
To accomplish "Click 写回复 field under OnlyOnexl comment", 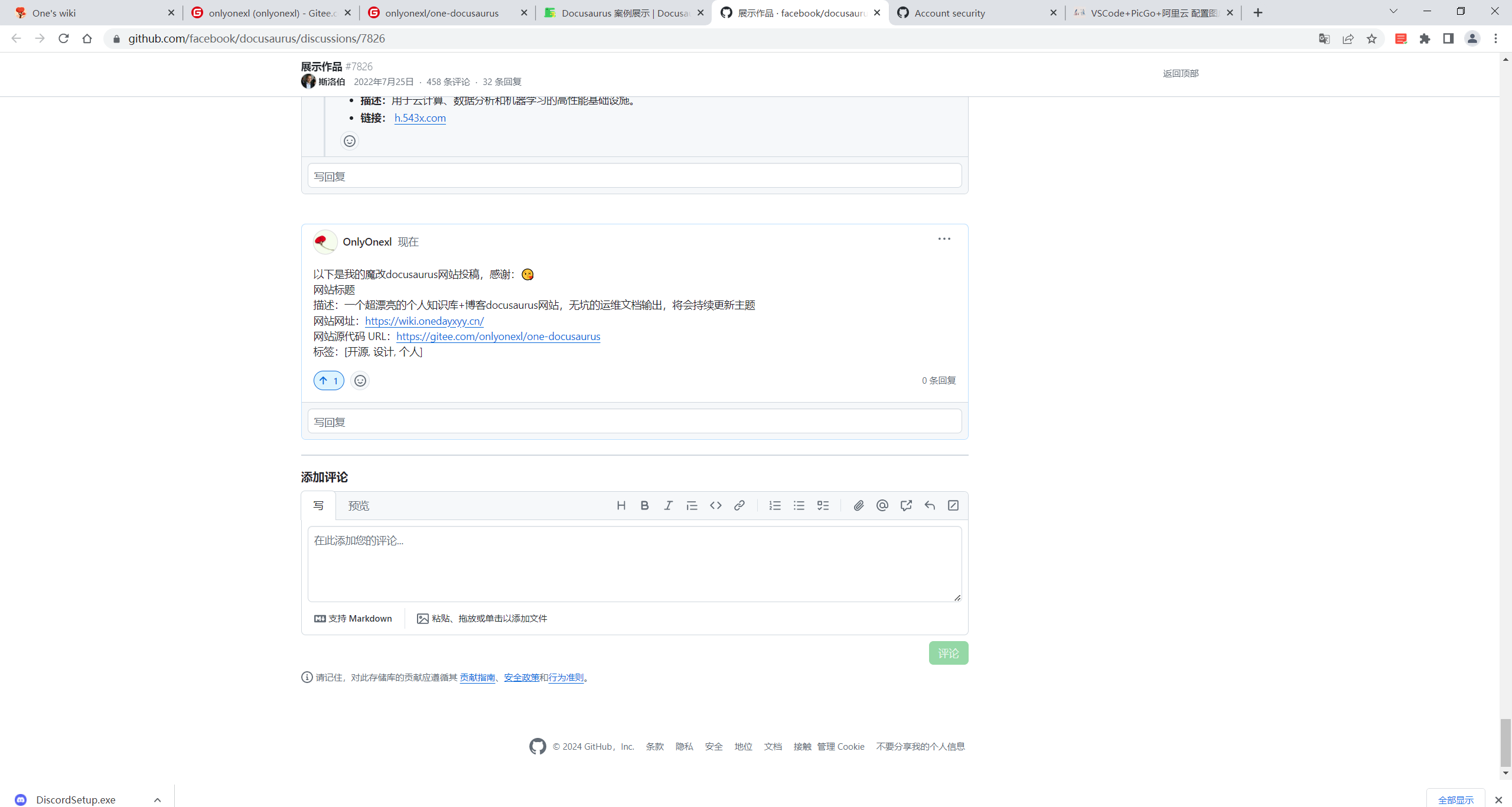I will [x=634, y=422].
